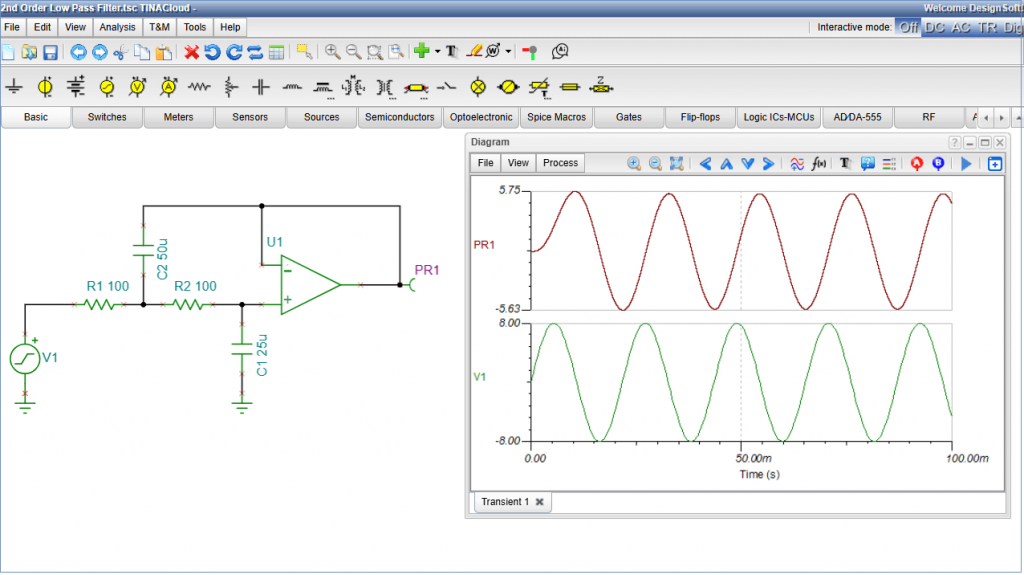Select the capacitor component icon

[x=261, y=88]
